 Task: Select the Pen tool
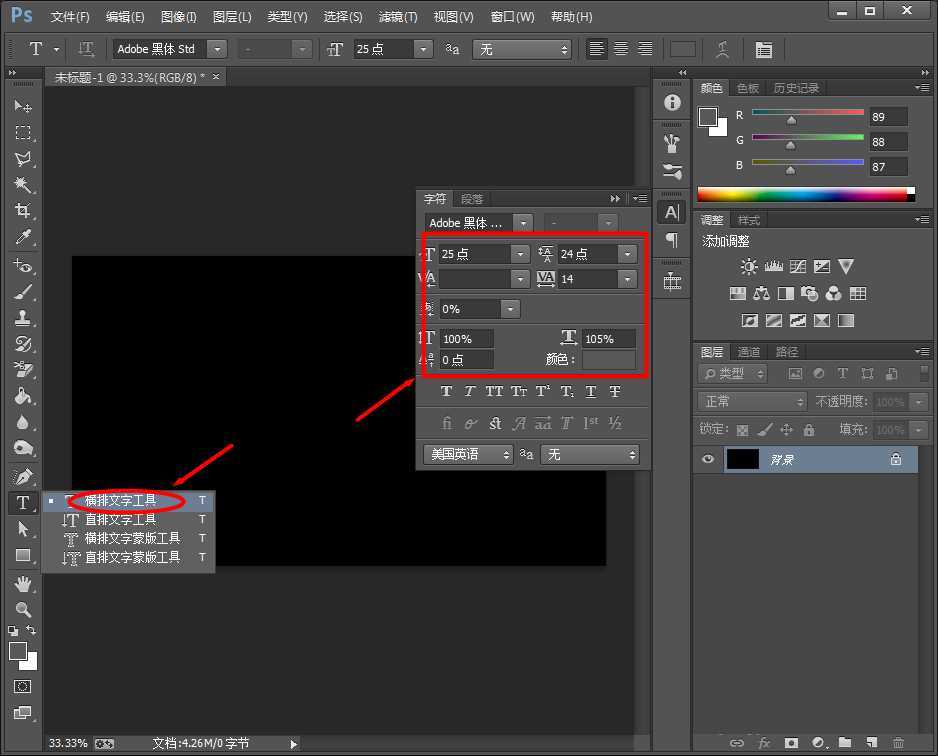(x=23, y=477)
